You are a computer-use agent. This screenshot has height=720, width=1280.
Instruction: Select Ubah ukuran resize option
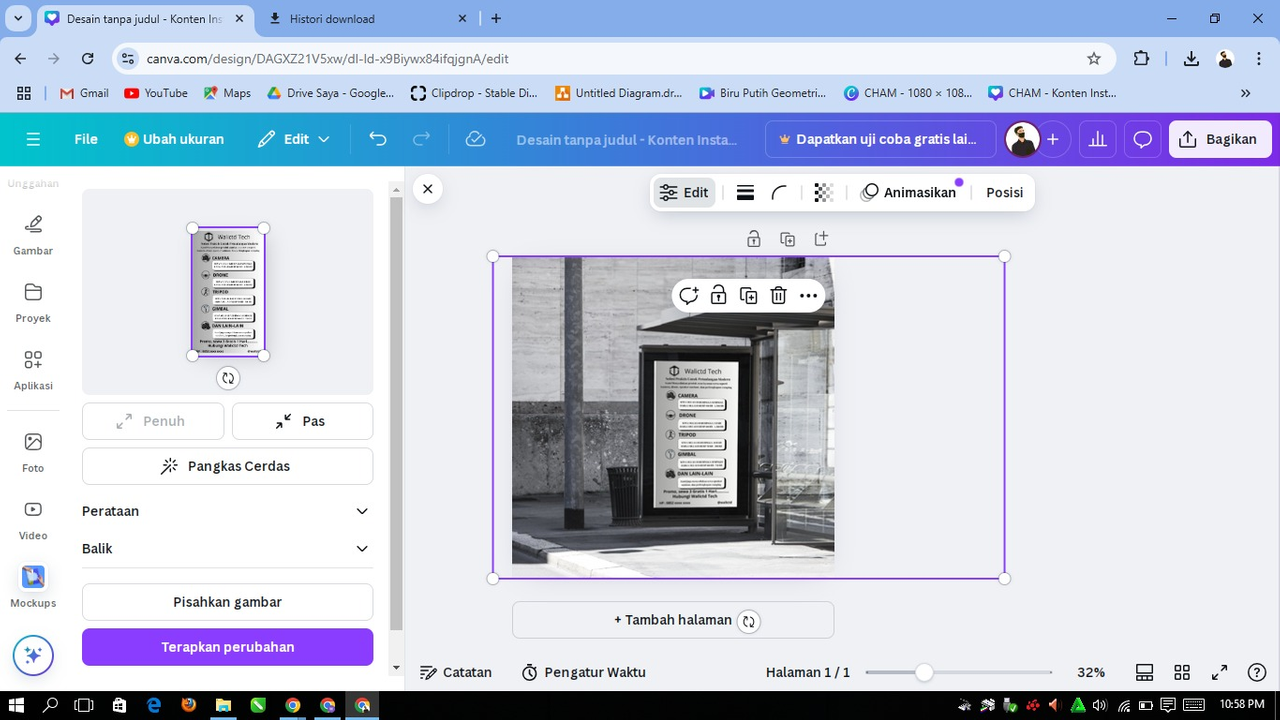pyautogui.click(x=174, y=139)
